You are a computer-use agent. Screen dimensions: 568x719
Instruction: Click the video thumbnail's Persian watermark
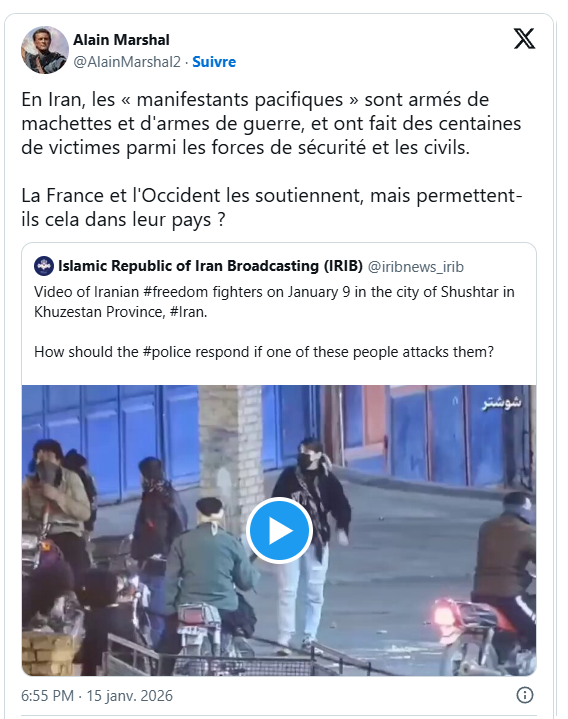pyautogui.click(x=502, y=403)
